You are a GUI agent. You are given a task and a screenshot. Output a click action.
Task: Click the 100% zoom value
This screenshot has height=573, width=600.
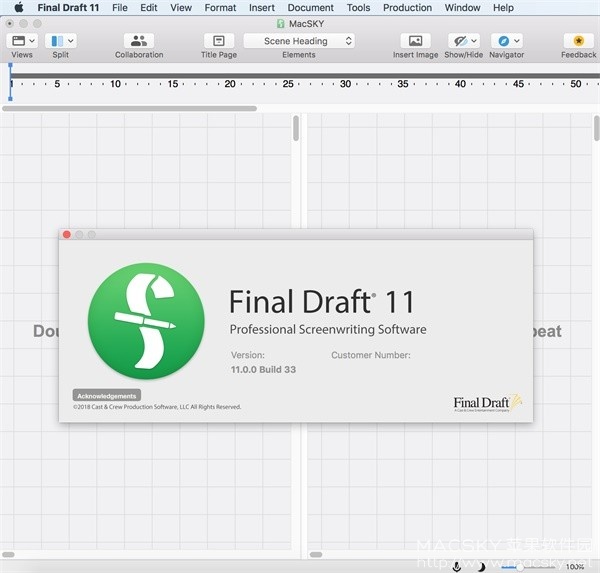[575, 566]
